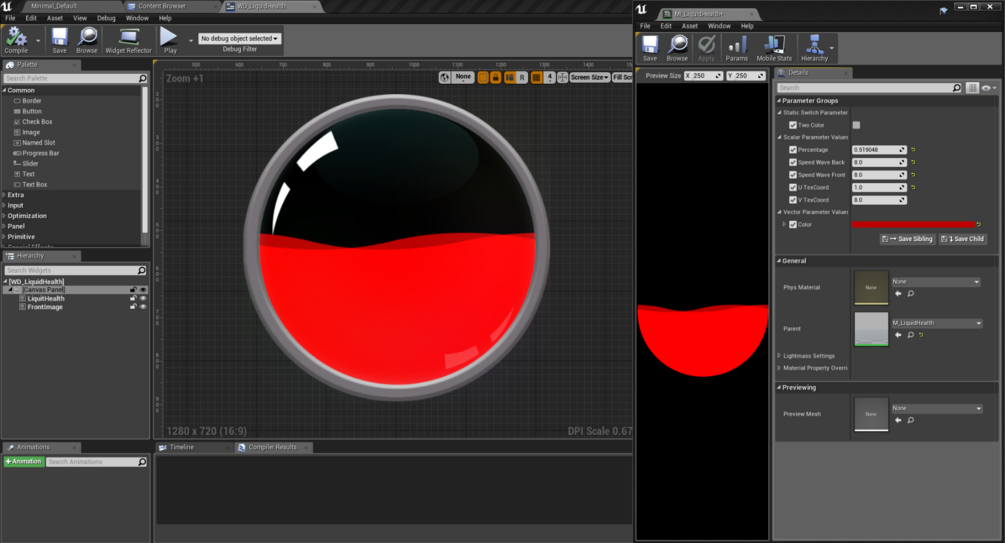Uncheck Speed Wave Front override checkbox

coord(793,175)
